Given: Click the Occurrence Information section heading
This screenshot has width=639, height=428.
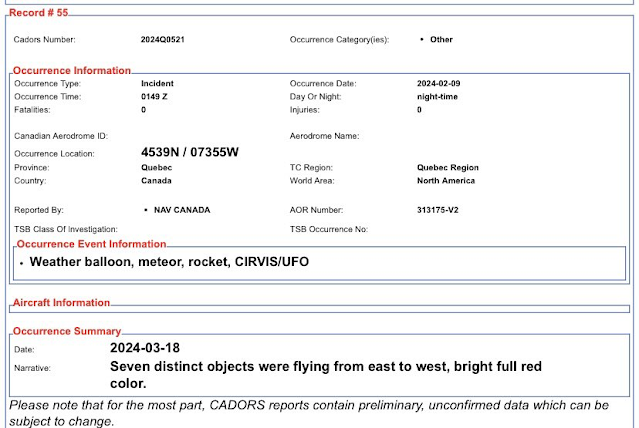Looking at the screenshot, I should point(72,71).
